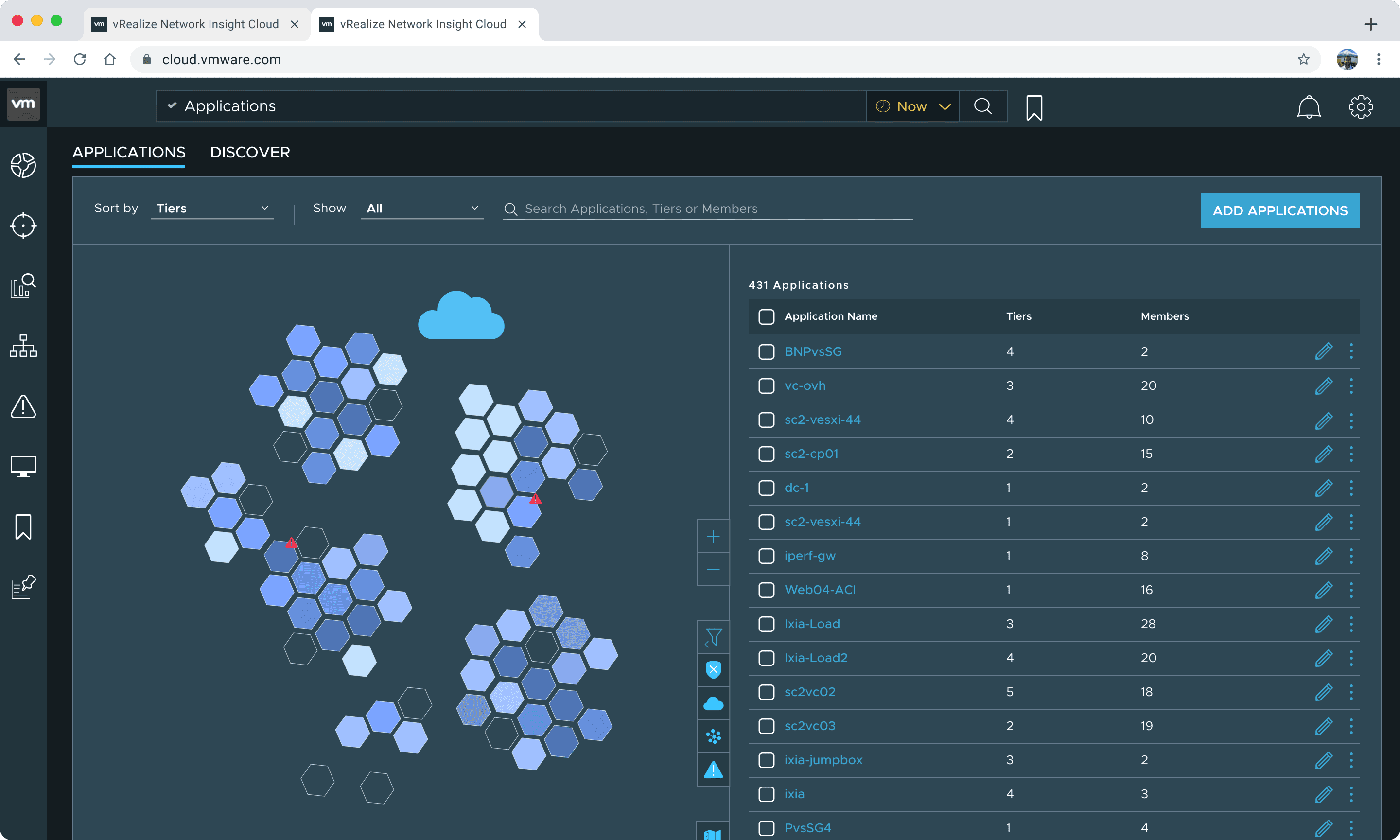Image resolution: width=1400 pixels, height=840 pixels.
Task: Edit the iperf-gw application with pencil icon
Action: coord(1324,556)
